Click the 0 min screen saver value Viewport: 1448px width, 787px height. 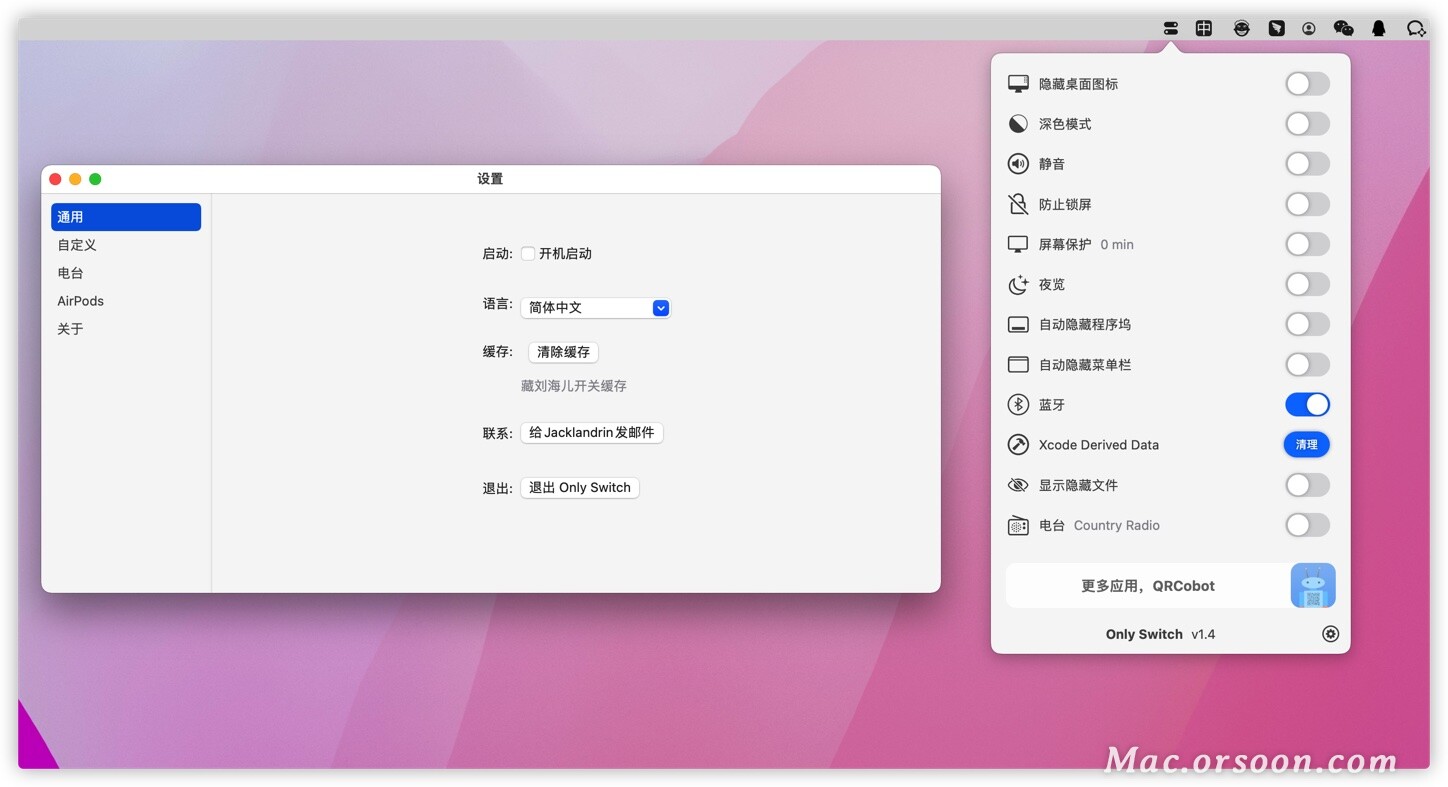(x=1117, y=245)
